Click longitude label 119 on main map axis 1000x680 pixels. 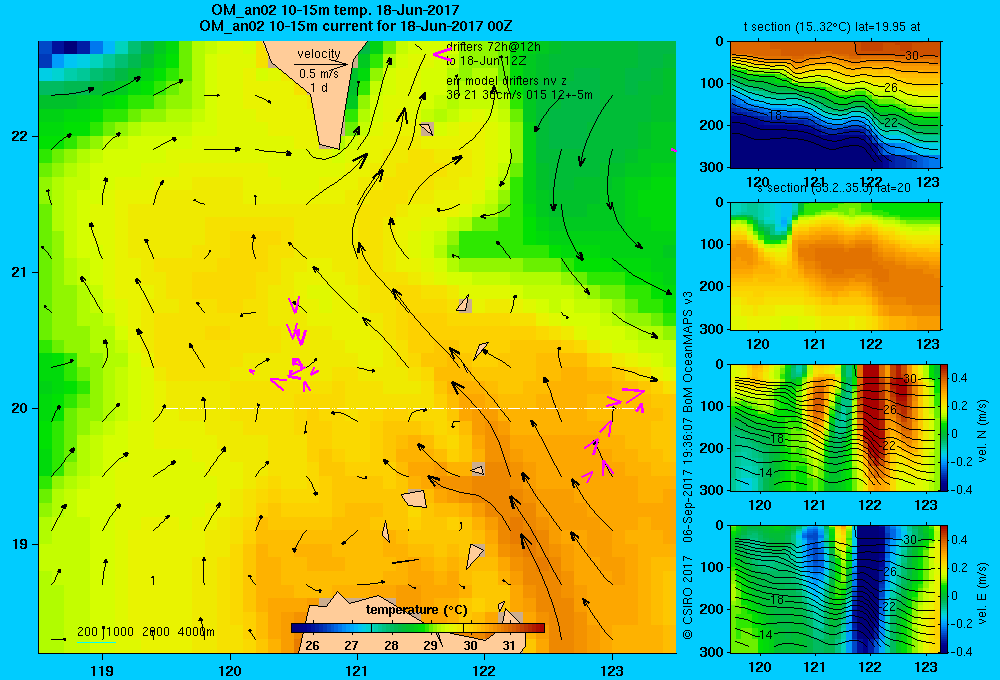[102, 671]
